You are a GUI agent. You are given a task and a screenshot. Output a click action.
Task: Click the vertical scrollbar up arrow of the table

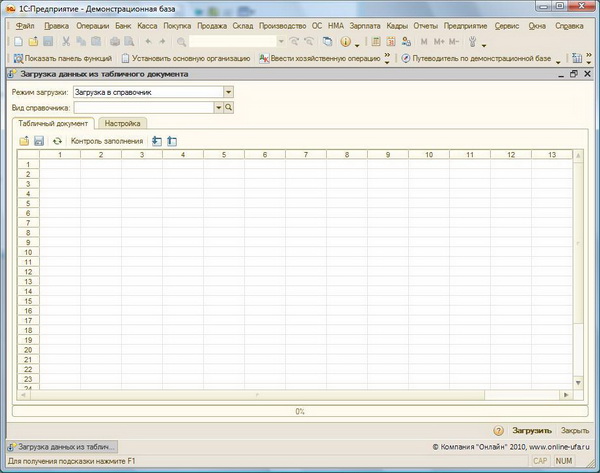point(578,156)
